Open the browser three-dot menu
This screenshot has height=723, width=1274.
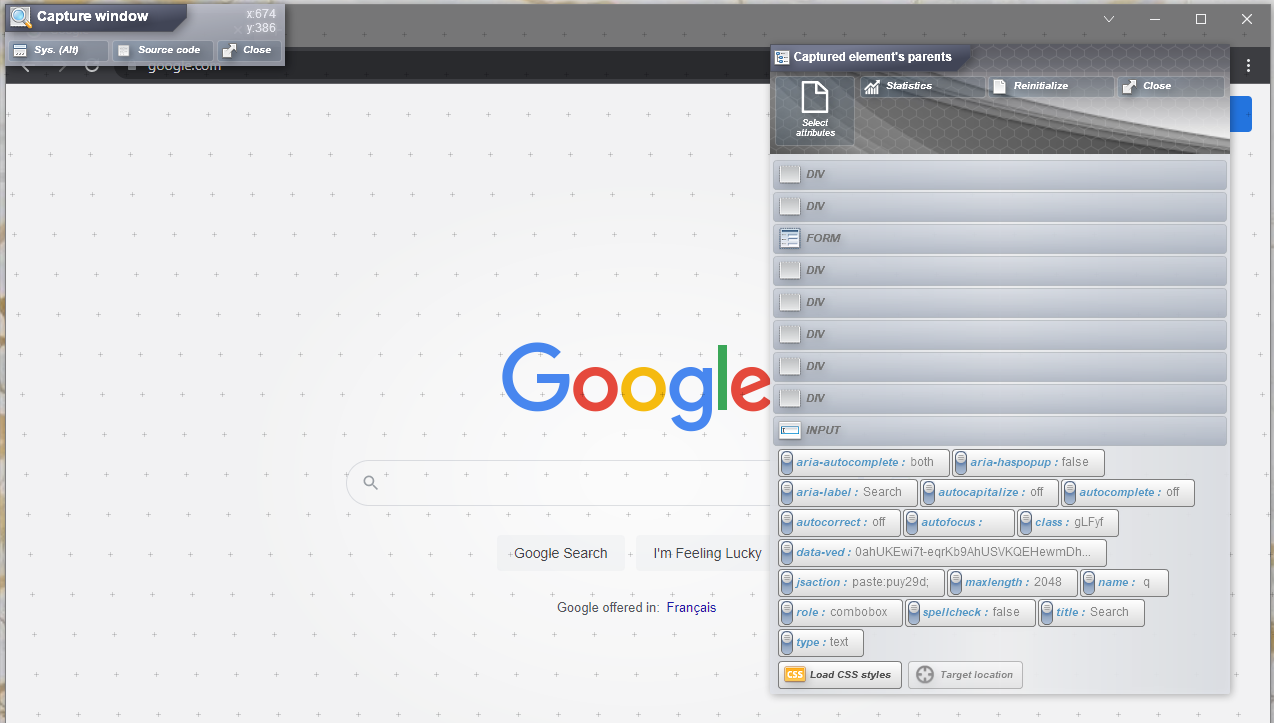tap(1249, 66)
